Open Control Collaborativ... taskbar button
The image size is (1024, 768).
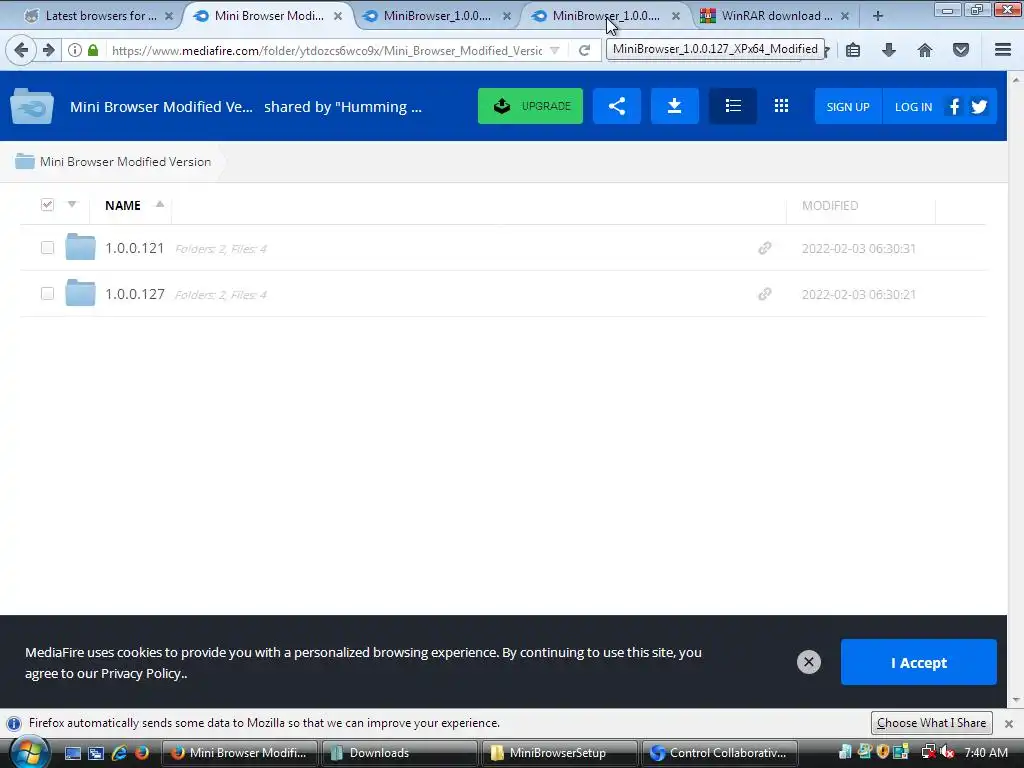(720, 753)
